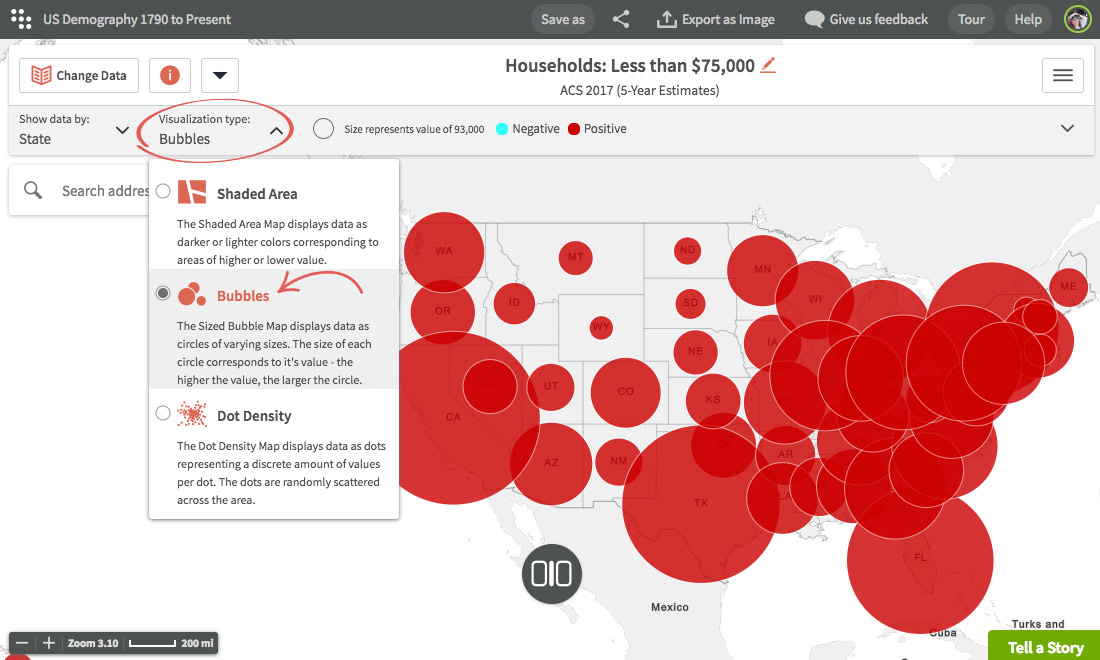Zoom in with the plus button
This screenshot has height=660, width=1100.
pos(48,642)
